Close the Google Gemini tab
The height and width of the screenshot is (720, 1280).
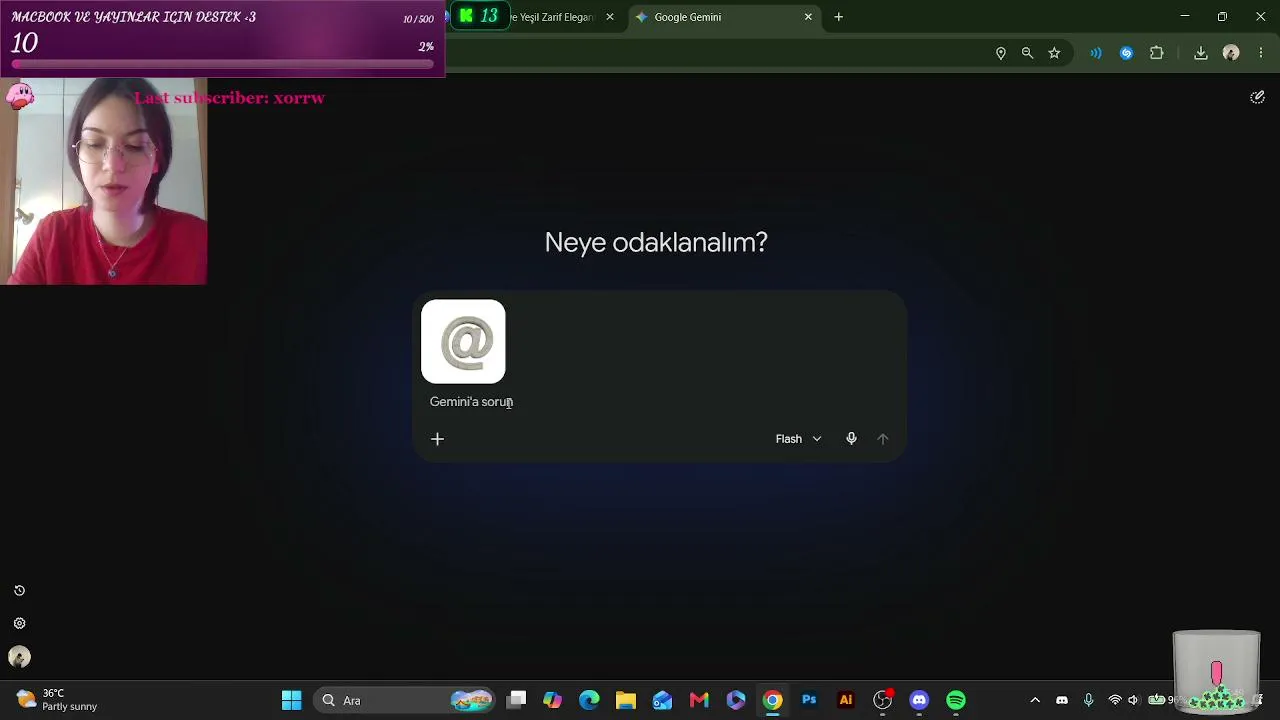click(808, 17)
